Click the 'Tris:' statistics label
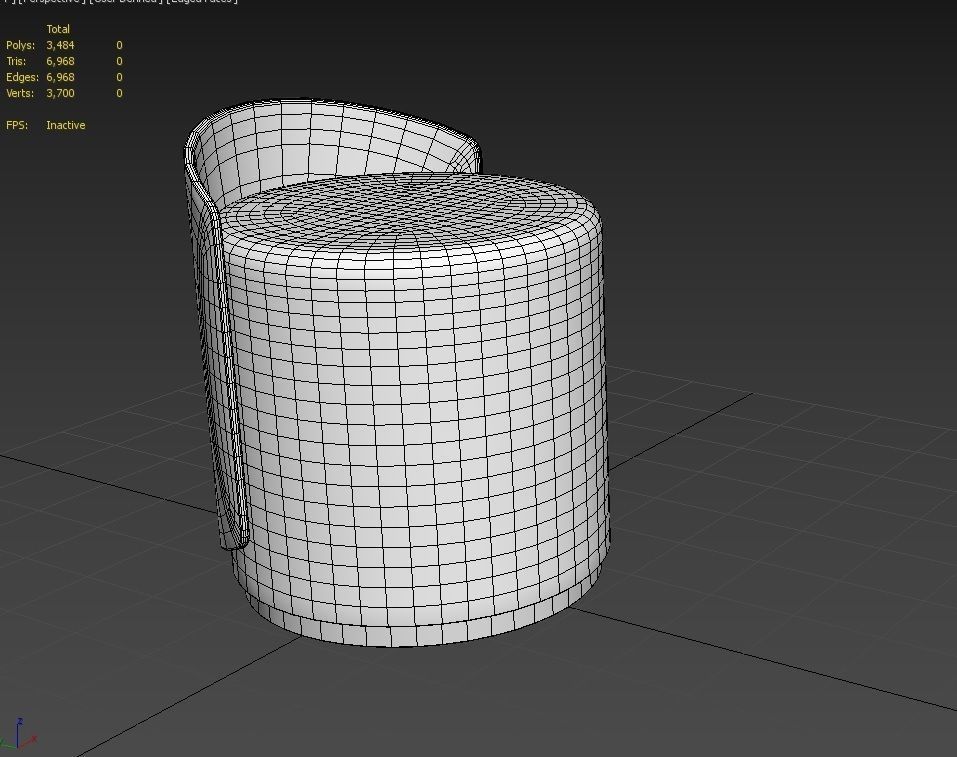Viewport: 957px width, 757px height. [x=16, y=61]
